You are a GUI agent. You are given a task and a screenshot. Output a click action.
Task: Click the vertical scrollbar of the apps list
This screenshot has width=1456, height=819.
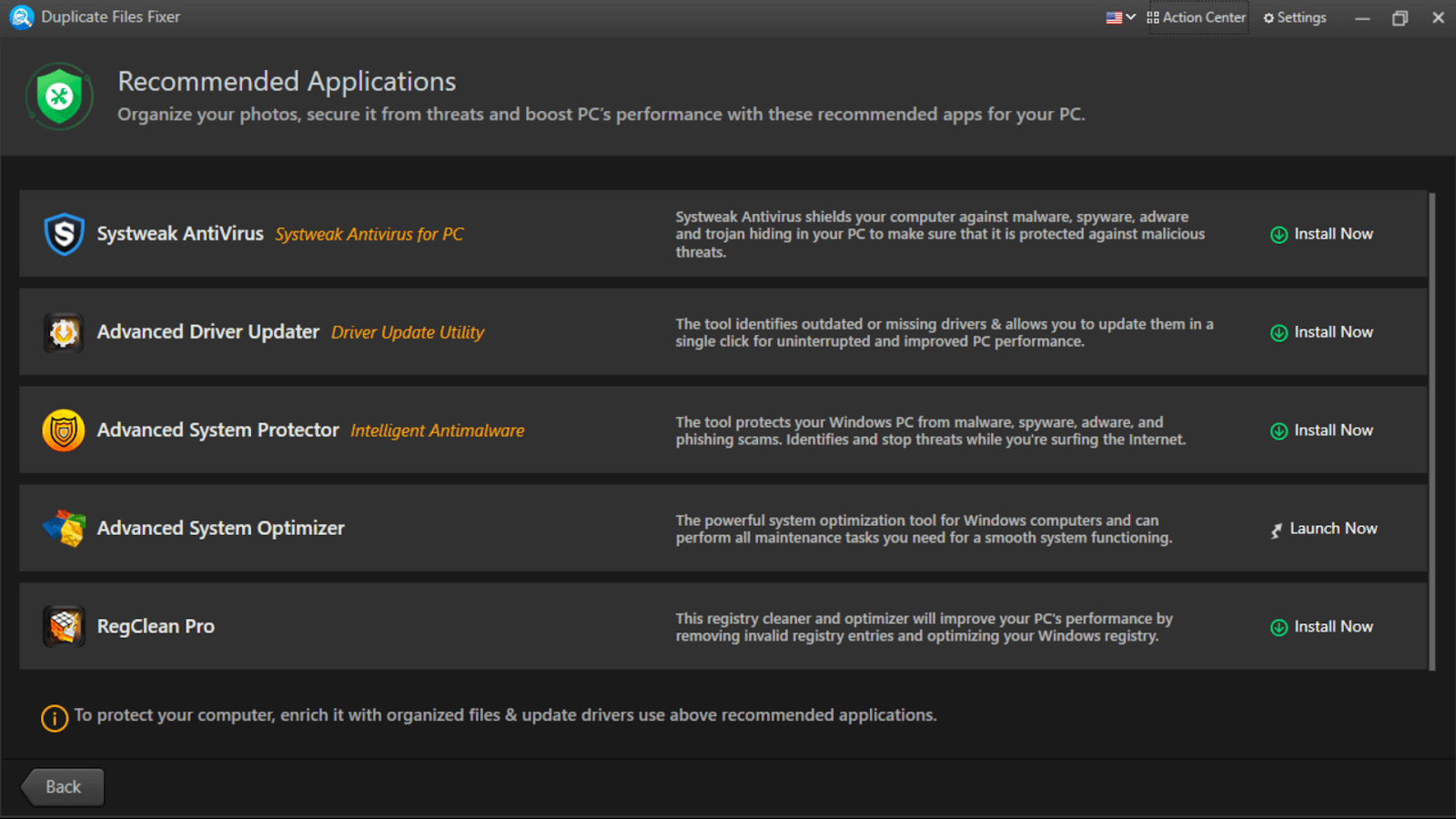point(1432,430)
